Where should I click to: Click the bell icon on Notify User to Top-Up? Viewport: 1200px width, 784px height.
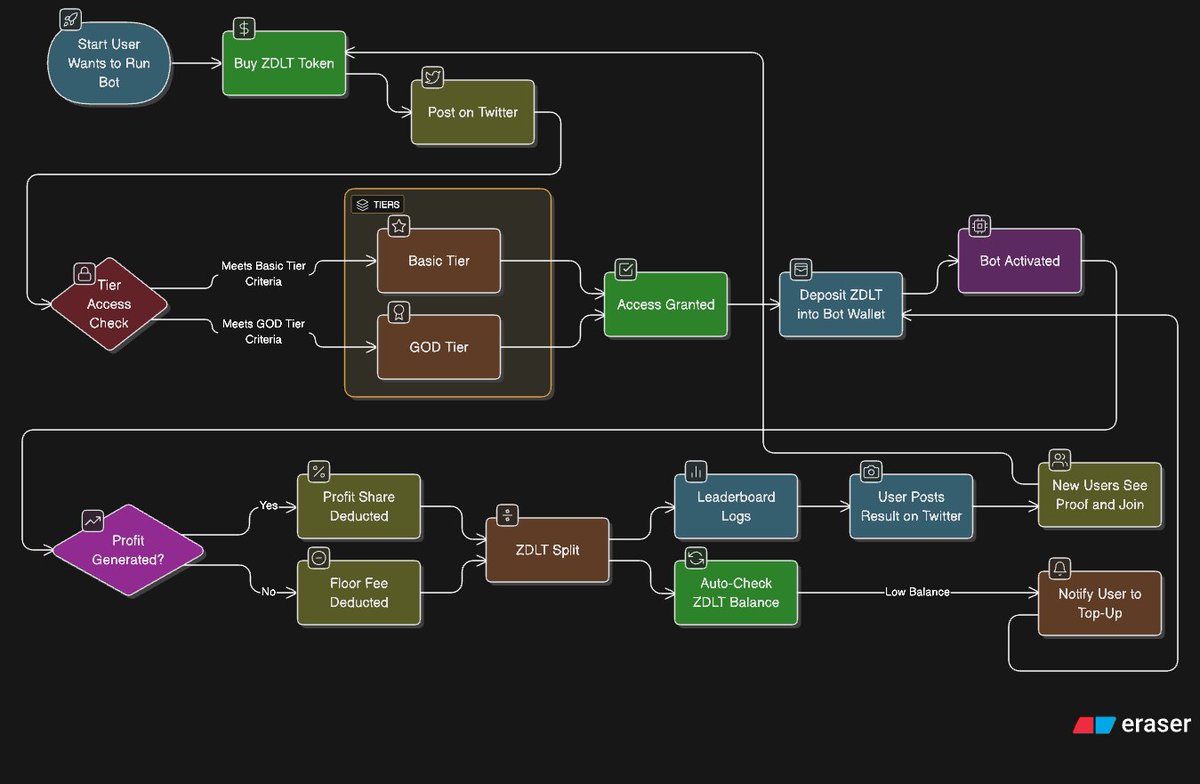point(1059,568)
